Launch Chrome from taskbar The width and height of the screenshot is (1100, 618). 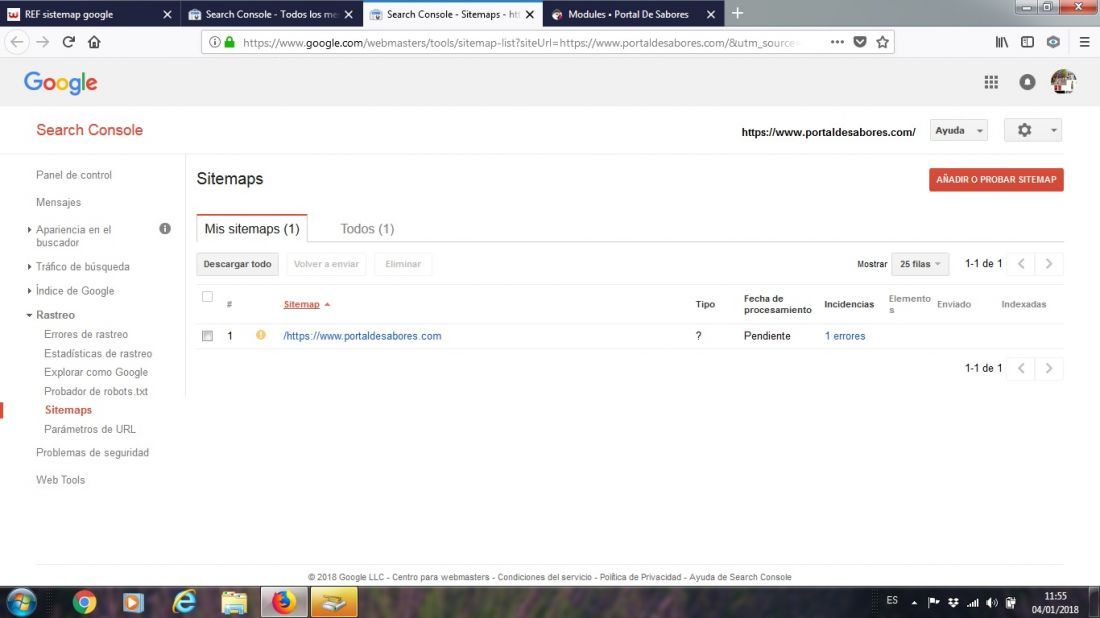[x=84, y=603]
